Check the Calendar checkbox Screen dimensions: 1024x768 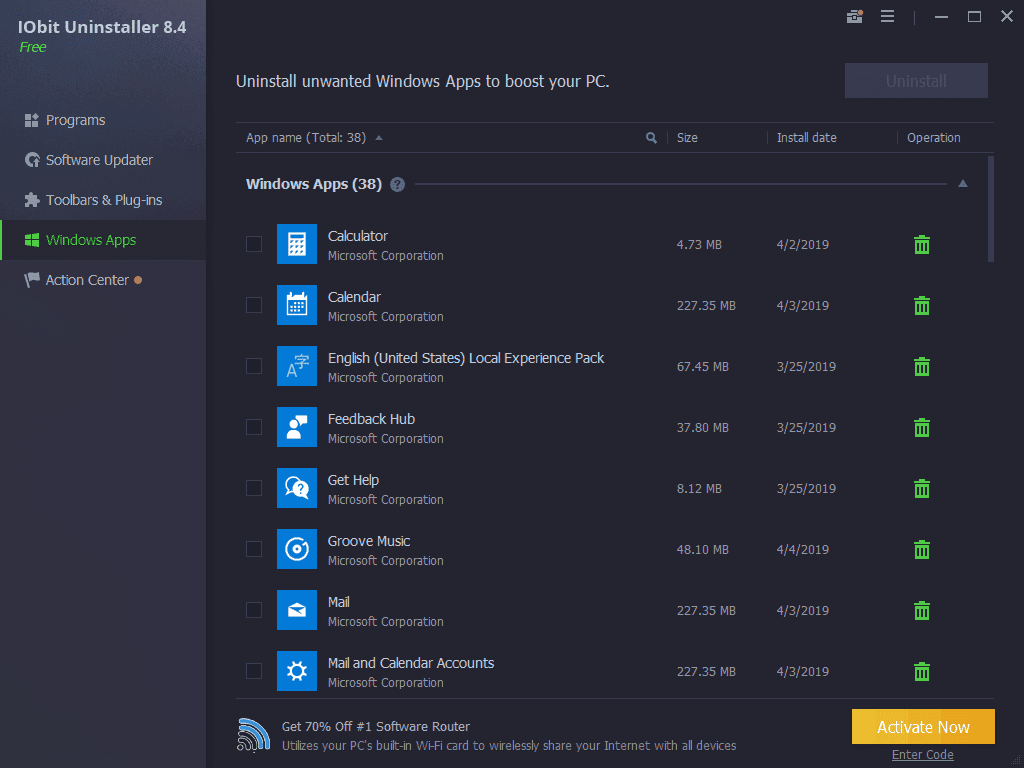tap(254, 305)
